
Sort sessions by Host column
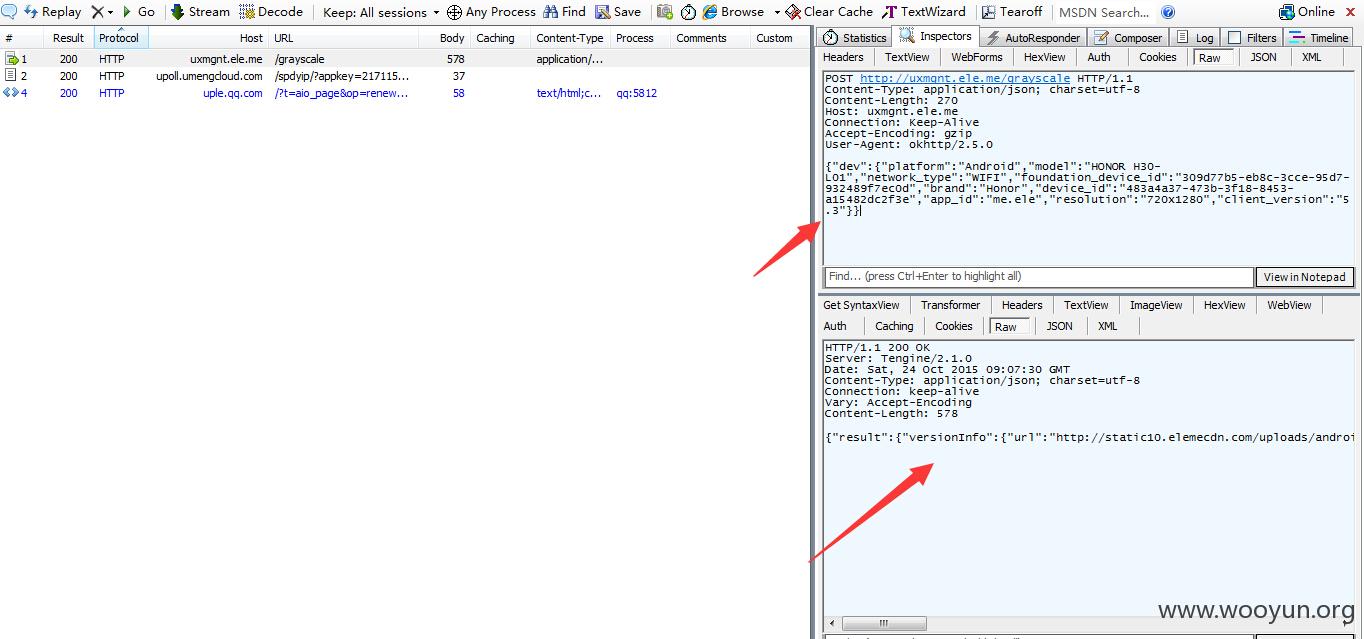click(208, 38)
